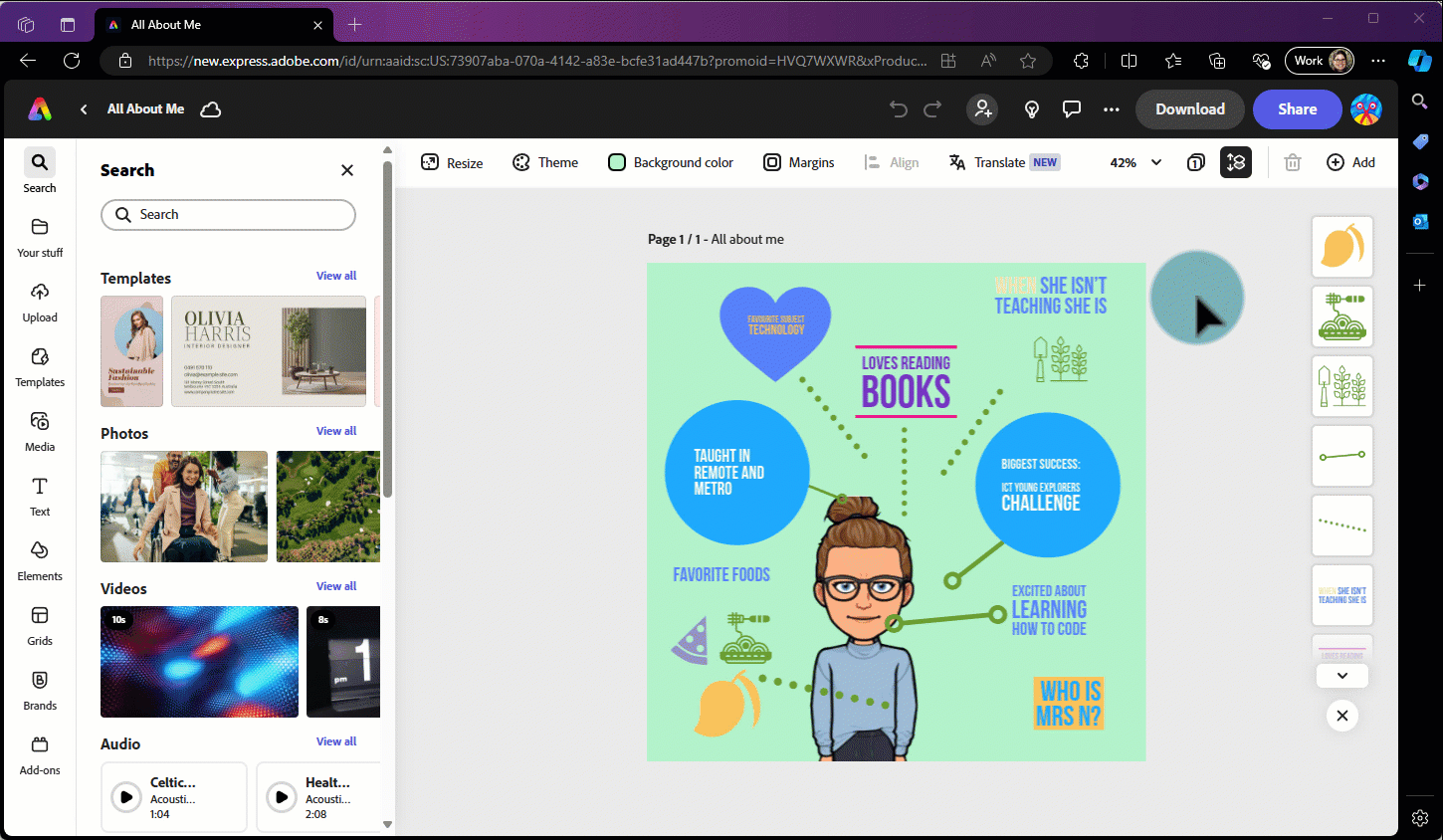Click the Resize toolbar option

click(452, 162)
